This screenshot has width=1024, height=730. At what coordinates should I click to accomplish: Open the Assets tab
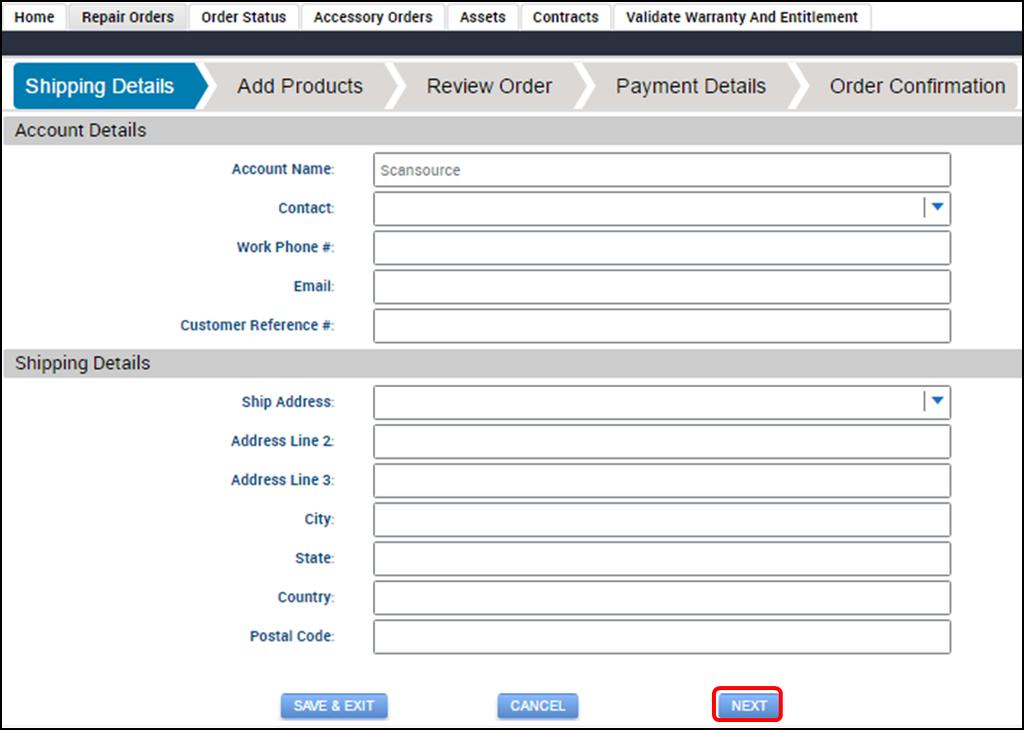(483, 17)
